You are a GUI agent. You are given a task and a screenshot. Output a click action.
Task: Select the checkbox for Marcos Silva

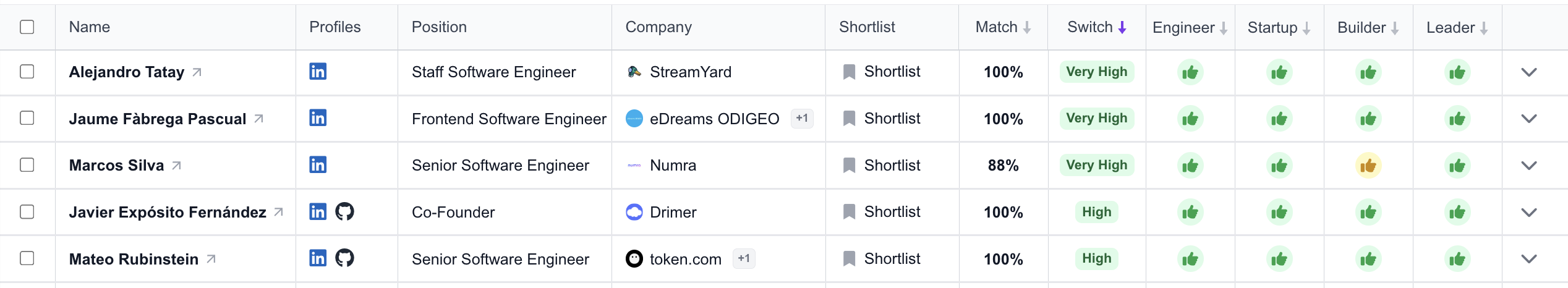(27, 165)
